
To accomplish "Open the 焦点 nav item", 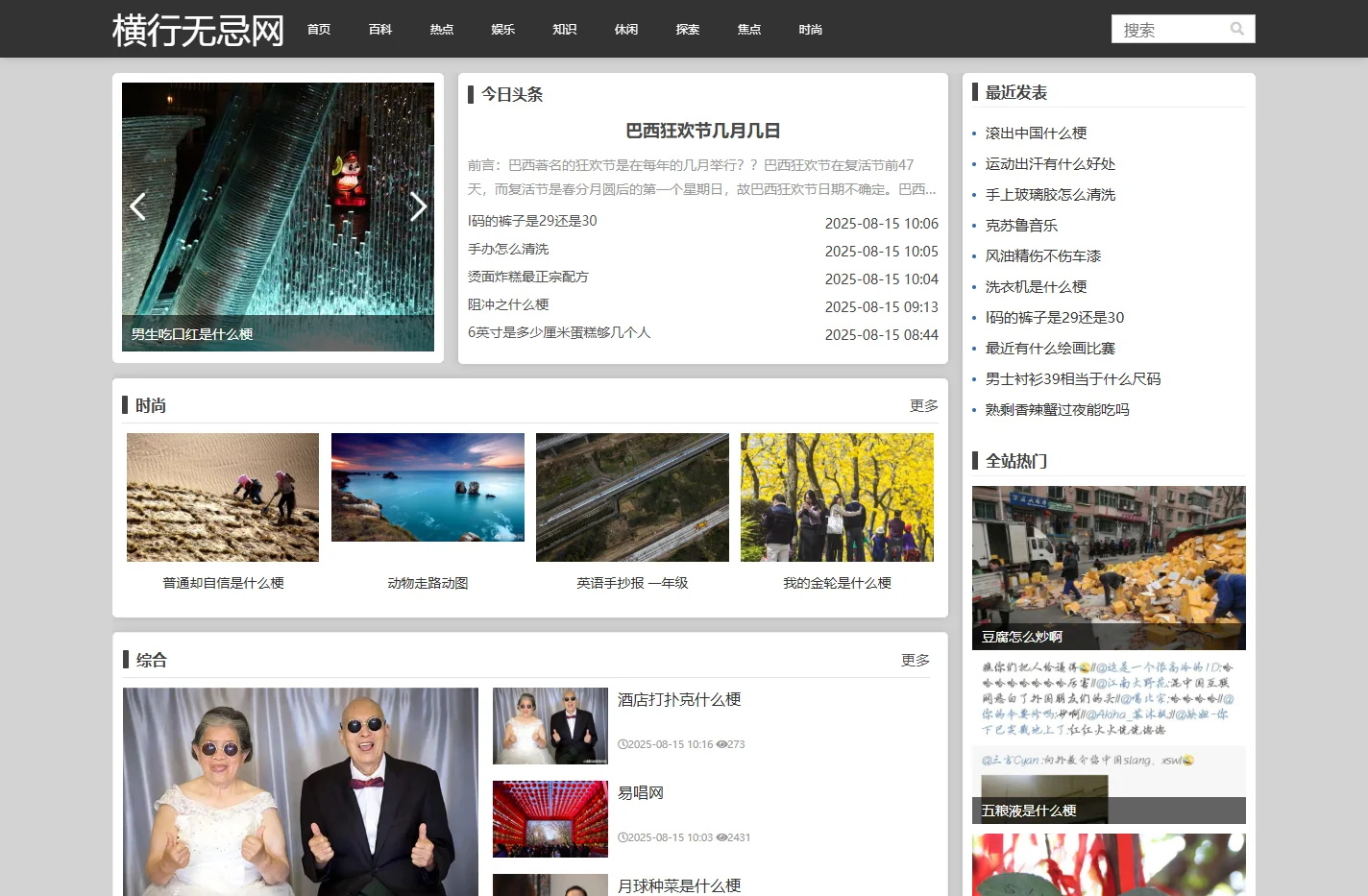I will (x=749, y=30).
